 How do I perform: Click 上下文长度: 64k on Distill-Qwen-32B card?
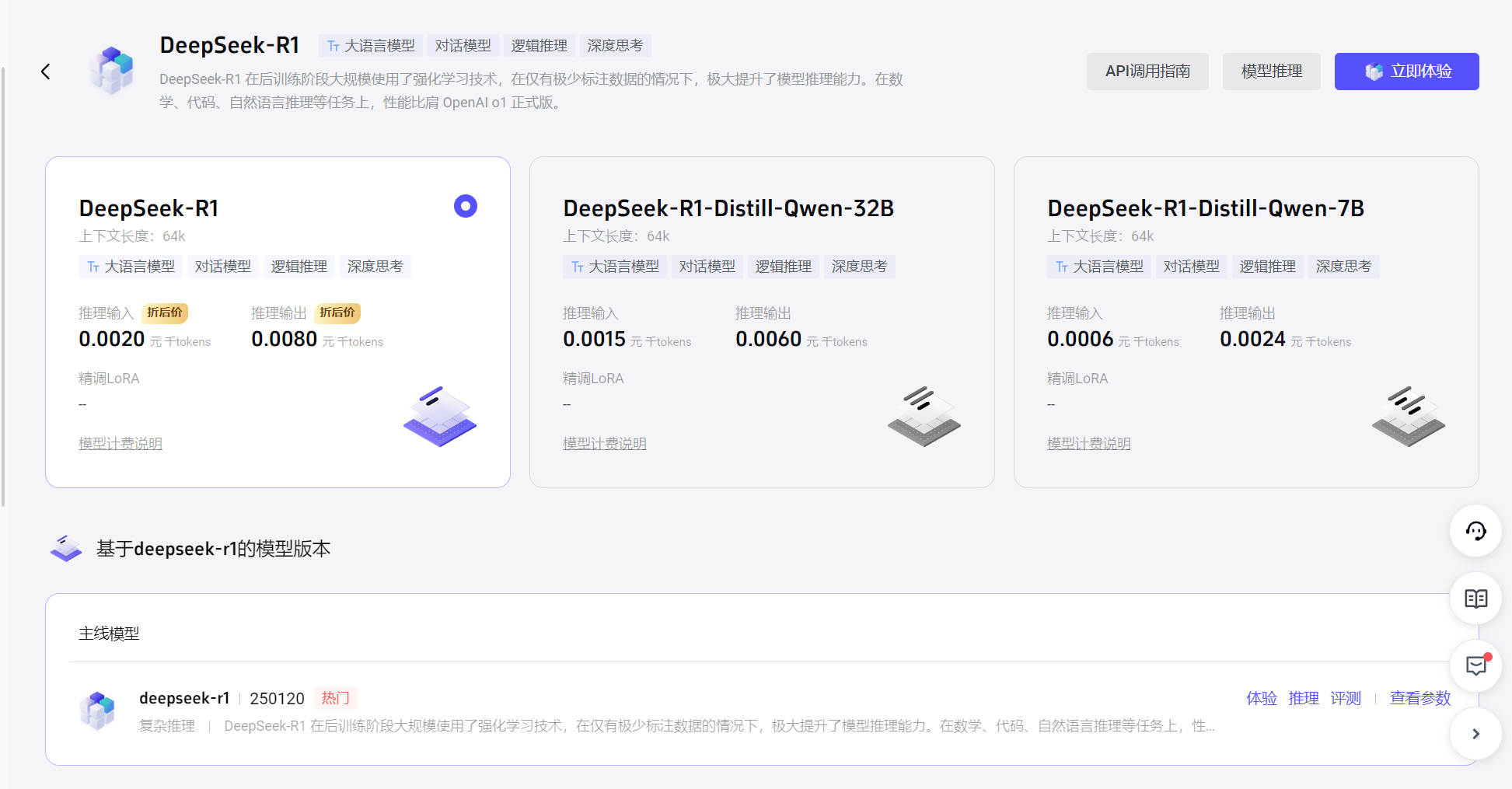pyautogui.click(x=616, y=236)
